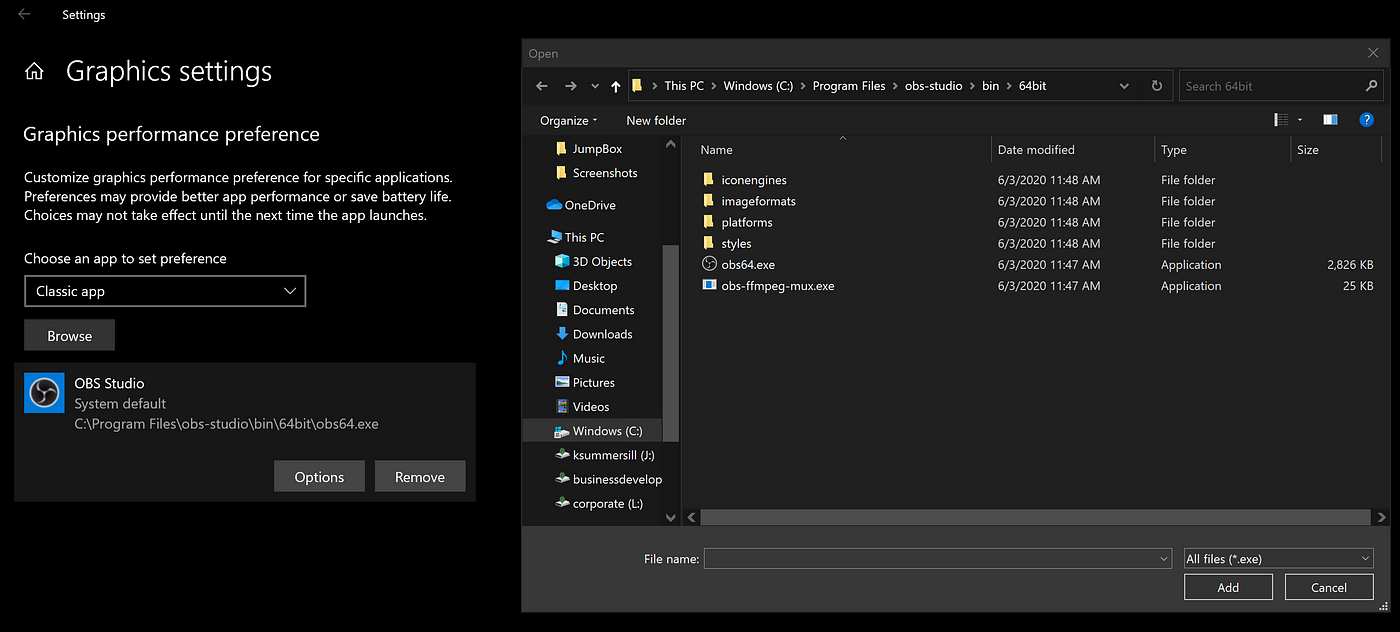Open OBS Studio Options

[319, 477]
